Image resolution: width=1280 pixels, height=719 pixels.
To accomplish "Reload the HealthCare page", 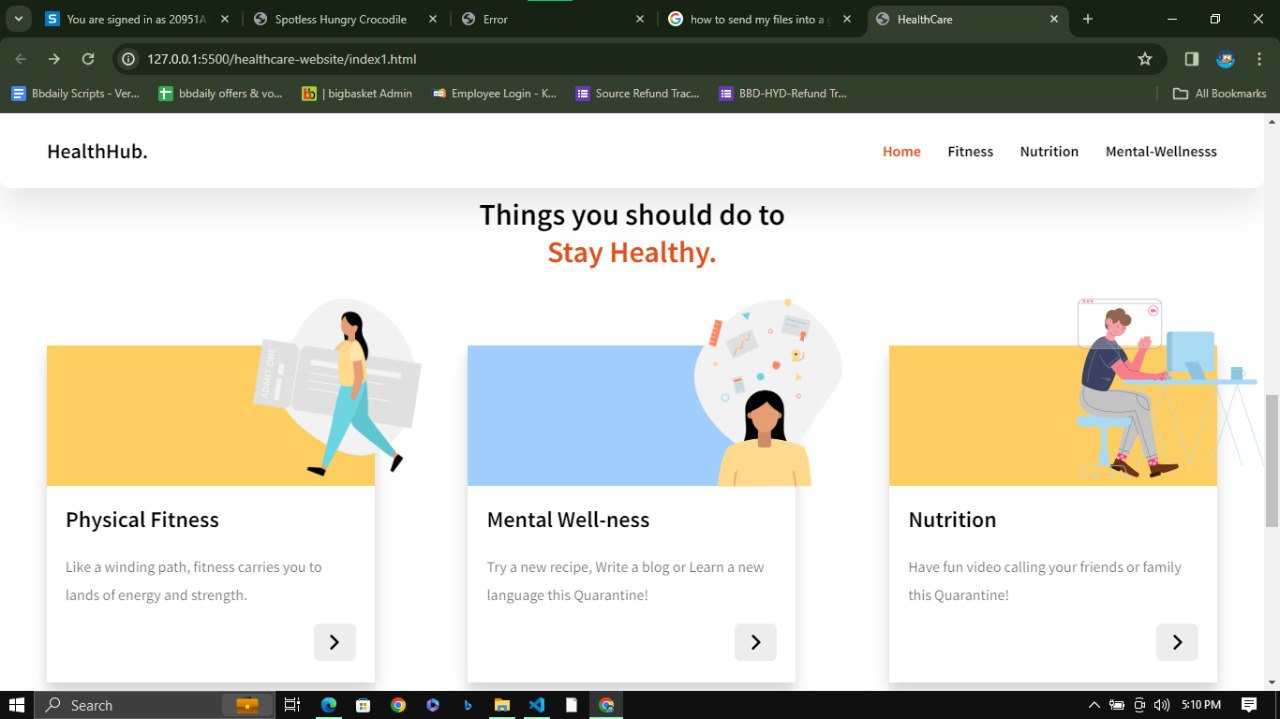I will (88, 58).
